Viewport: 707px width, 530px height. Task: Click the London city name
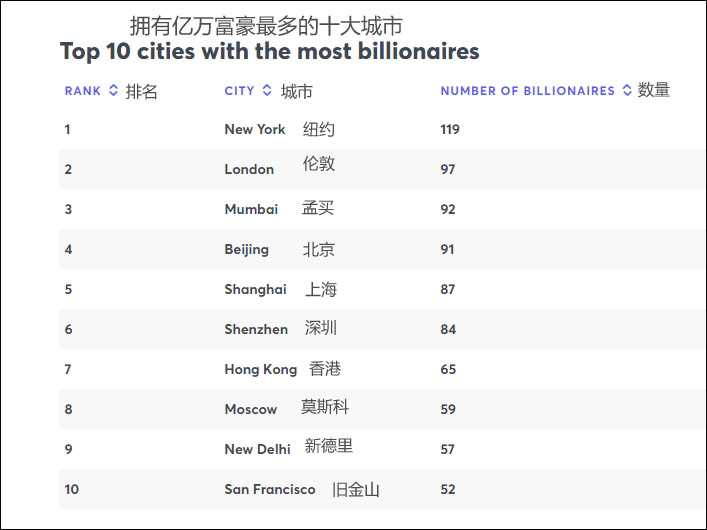pyautogui.click(x=249, y=169)
